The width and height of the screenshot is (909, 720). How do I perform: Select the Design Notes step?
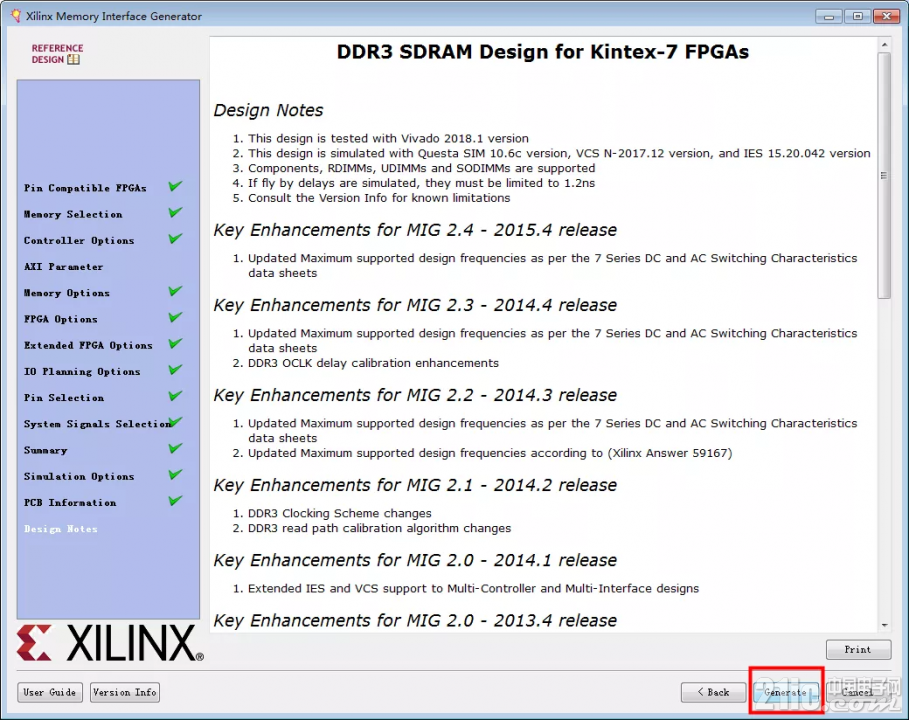point(61,528)
